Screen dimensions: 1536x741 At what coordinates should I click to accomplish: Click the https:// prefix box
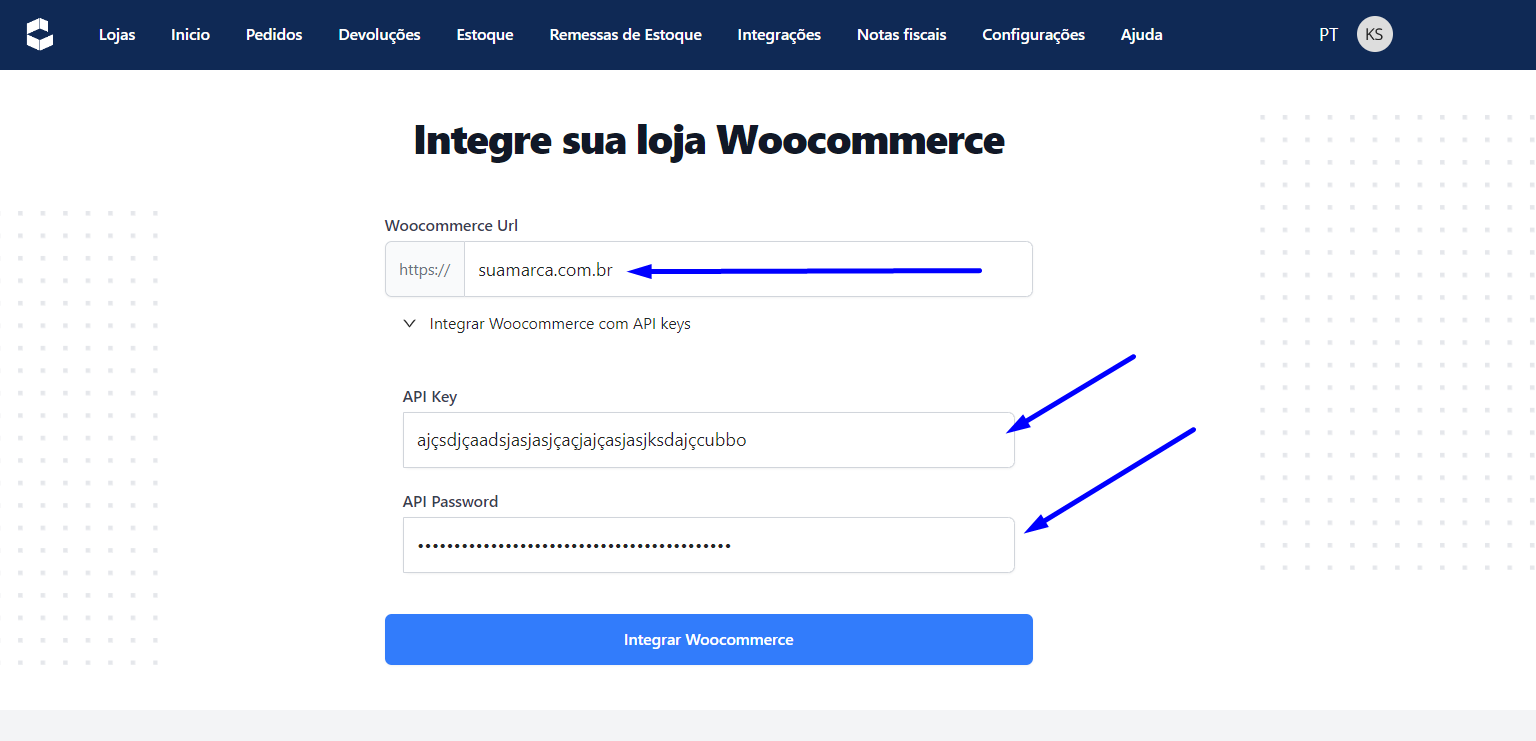[425, 269]
